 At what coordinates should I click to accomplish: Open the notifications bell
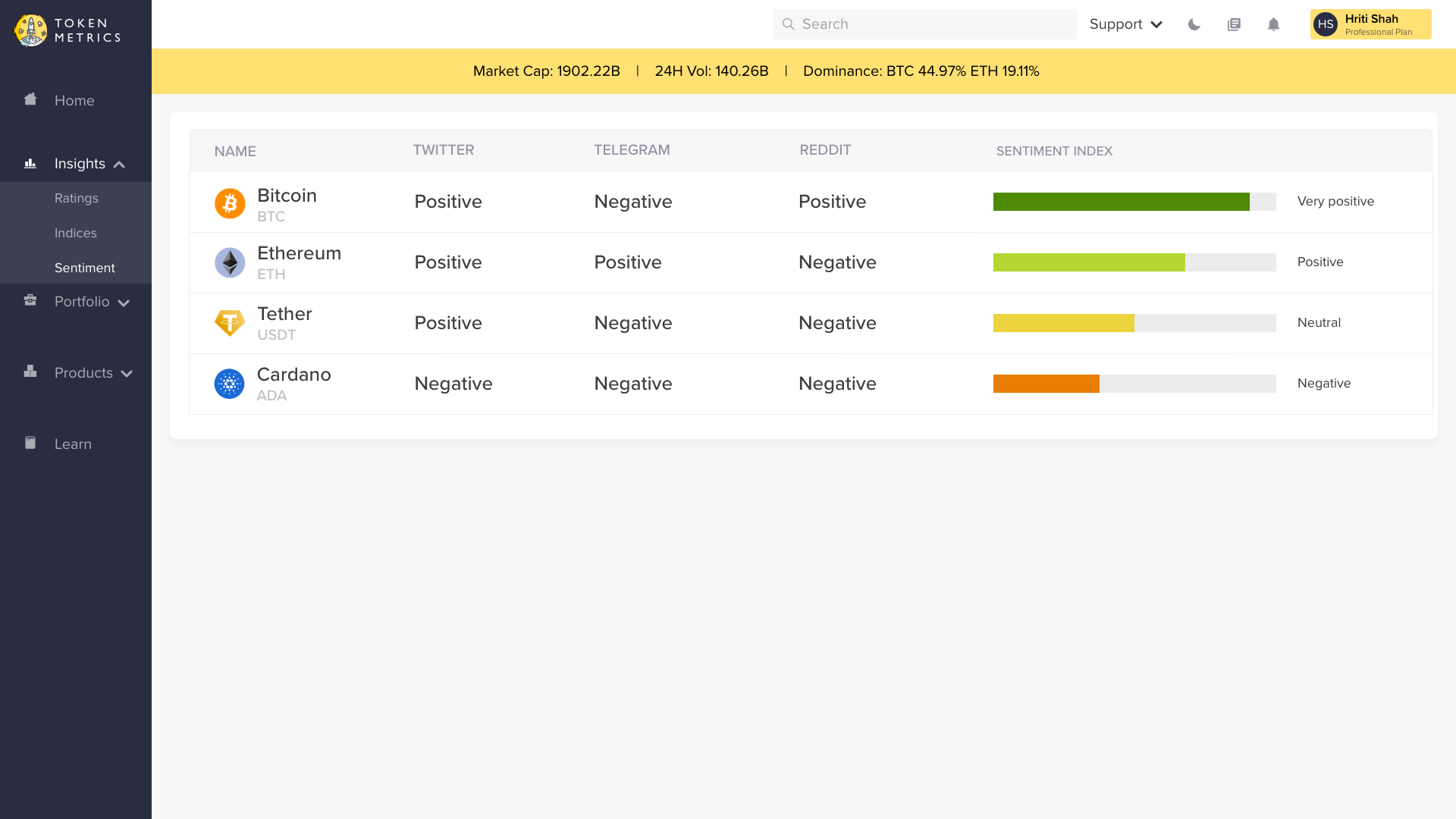point(1274,24)
